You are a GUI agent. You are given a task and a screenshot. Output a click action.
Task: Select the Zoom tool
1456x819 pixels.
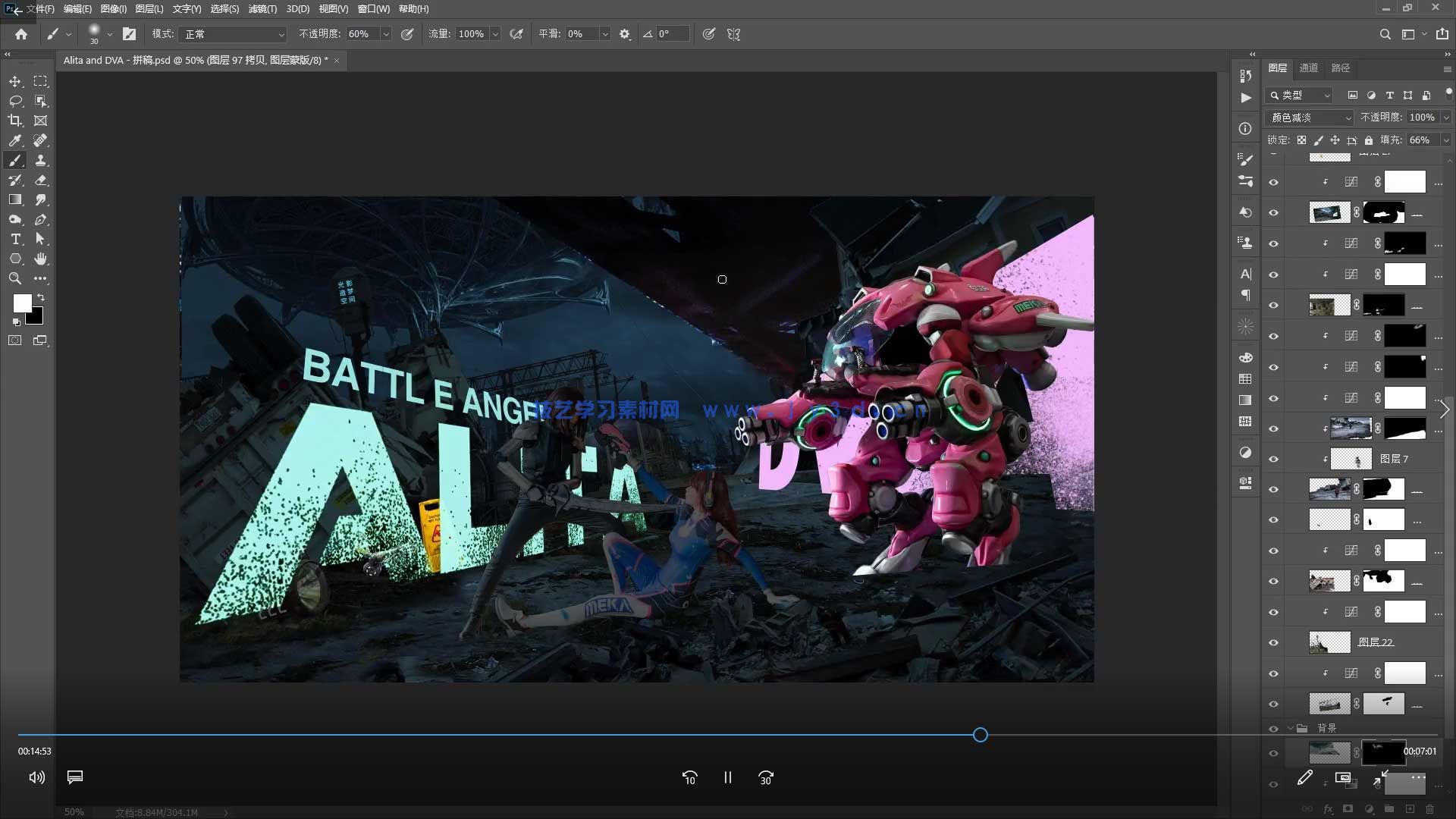coord(15,278)
